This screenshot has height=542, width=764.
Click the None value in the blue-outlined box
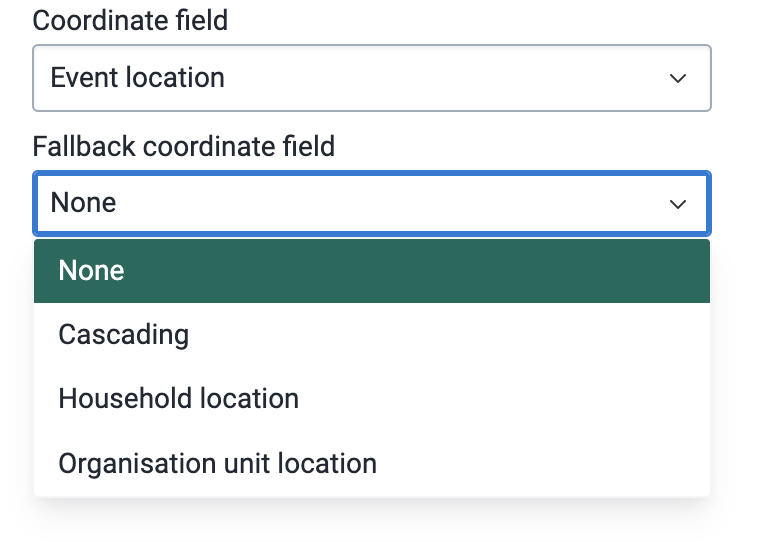point(83,202)
